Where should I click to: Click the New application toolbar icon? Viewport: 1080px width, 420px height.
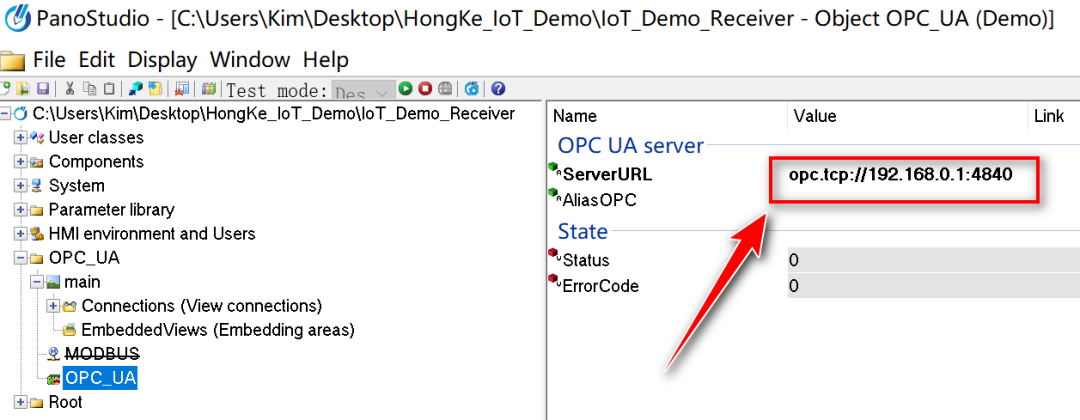6,89
